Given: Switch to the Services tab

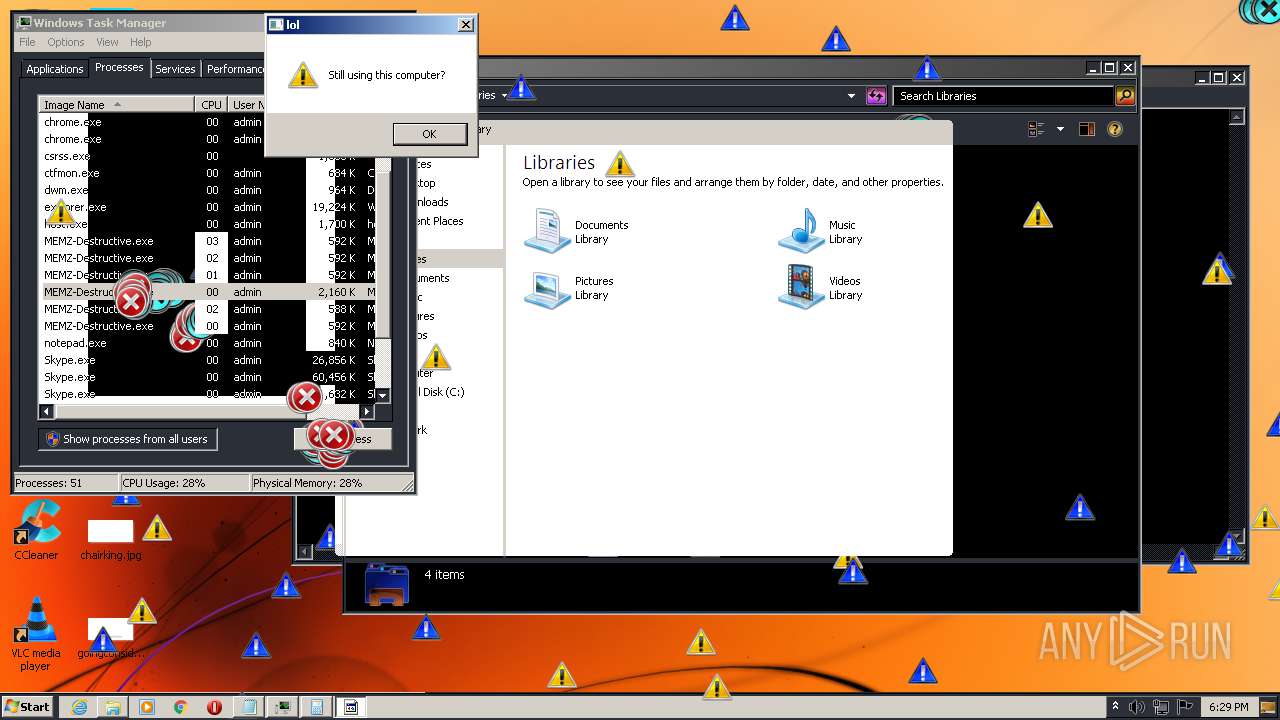Looking at the screenshot, I should [x=175, y=69].
